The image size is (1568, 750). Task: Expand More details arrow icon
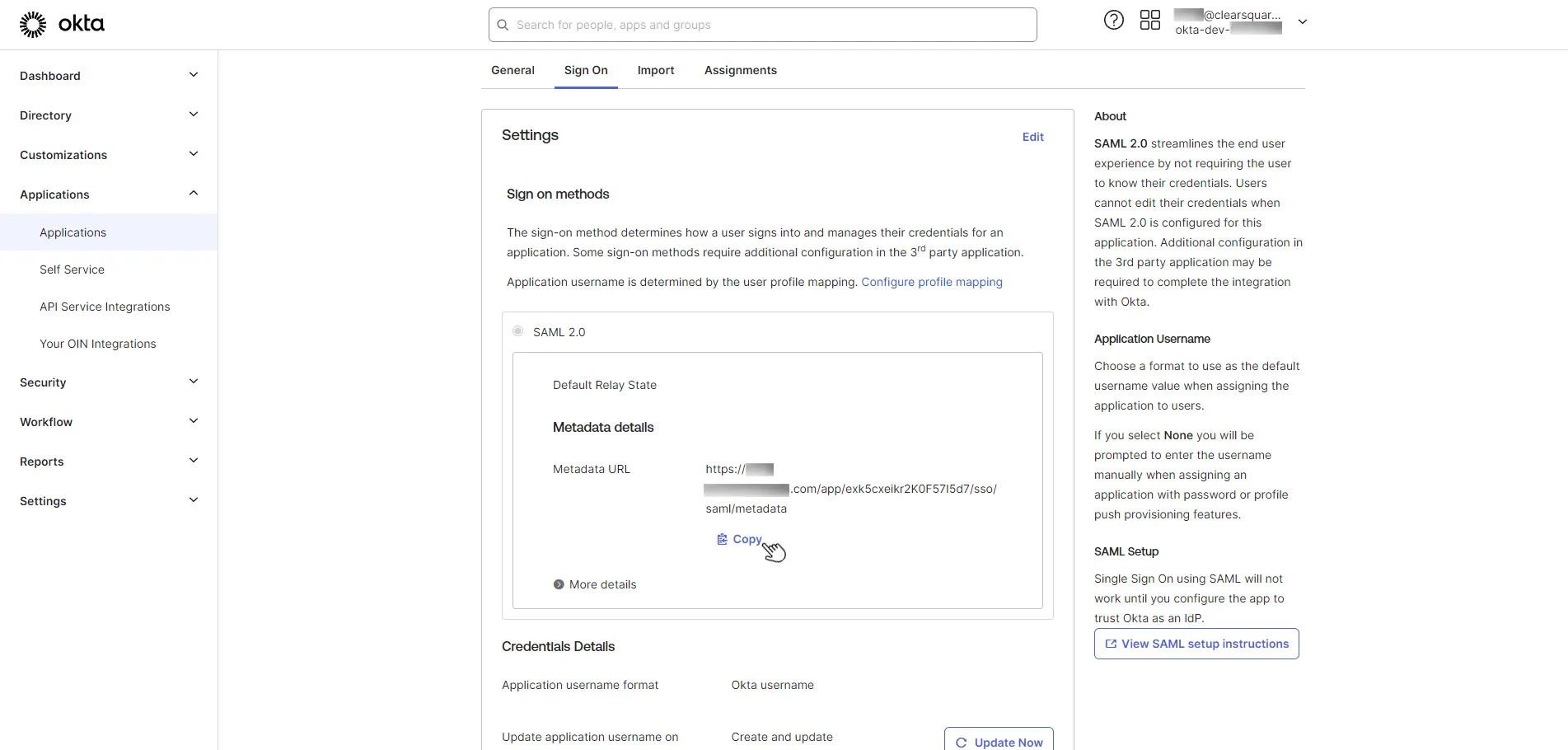click(559, 584)
